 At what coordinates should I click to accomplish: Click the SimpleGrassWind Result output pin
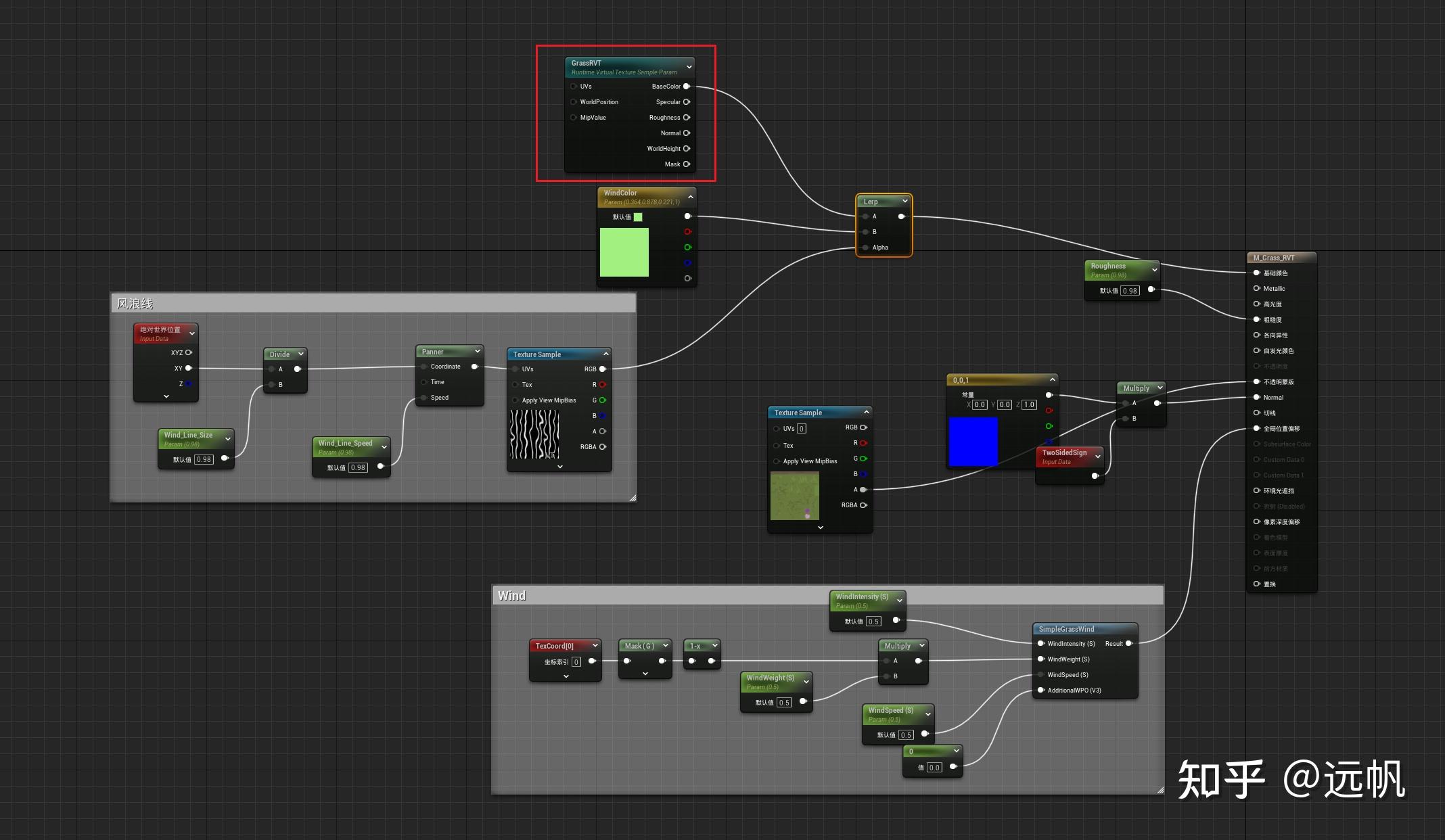click(x=1128, y=644)
